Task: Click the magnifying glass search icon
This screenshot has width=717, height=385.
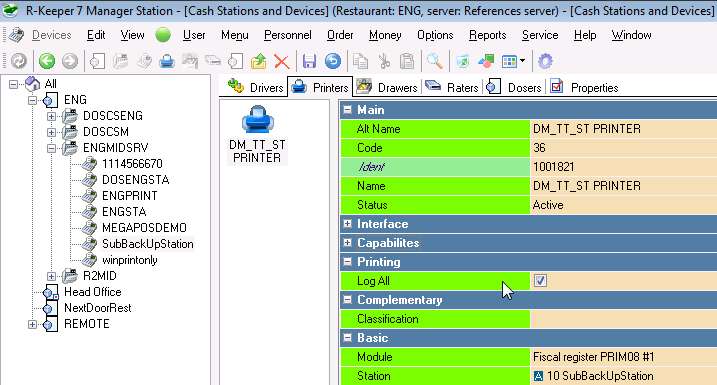Action: pos(434,61)
